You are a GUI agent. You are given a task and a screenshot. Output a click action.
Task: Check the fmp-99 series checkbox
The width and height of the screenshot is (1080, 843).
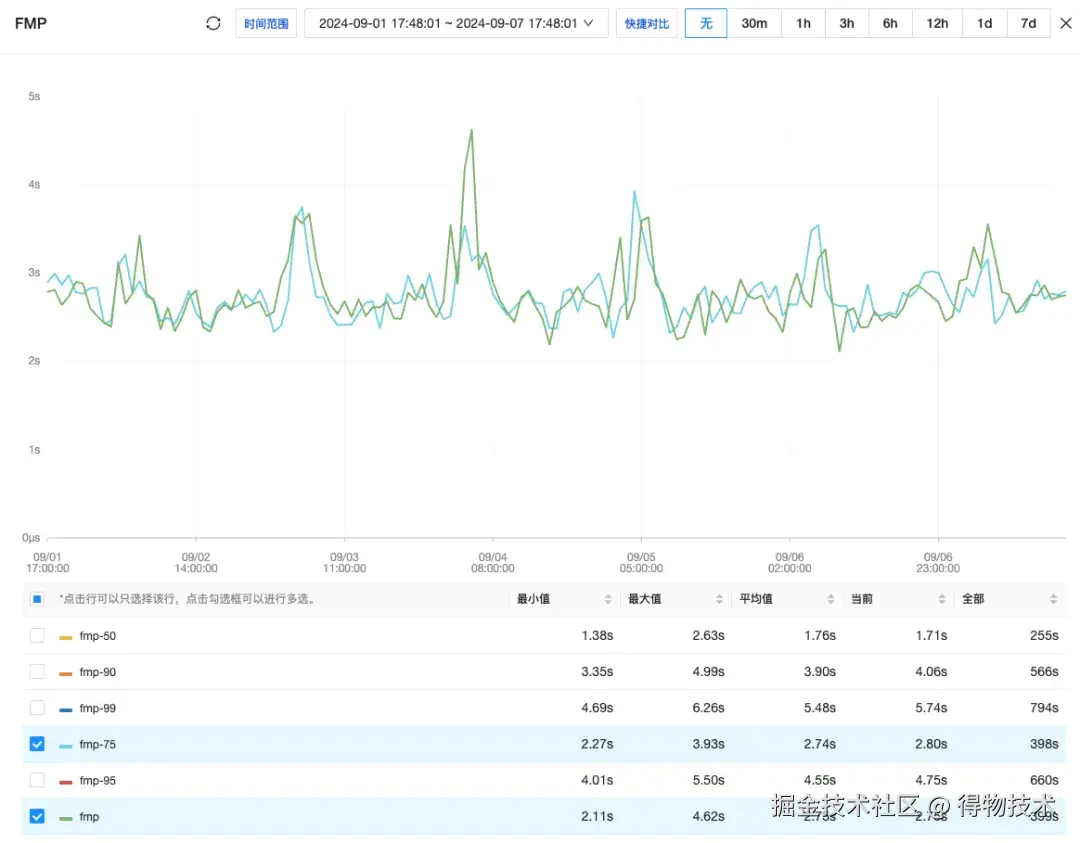(37, 708)
